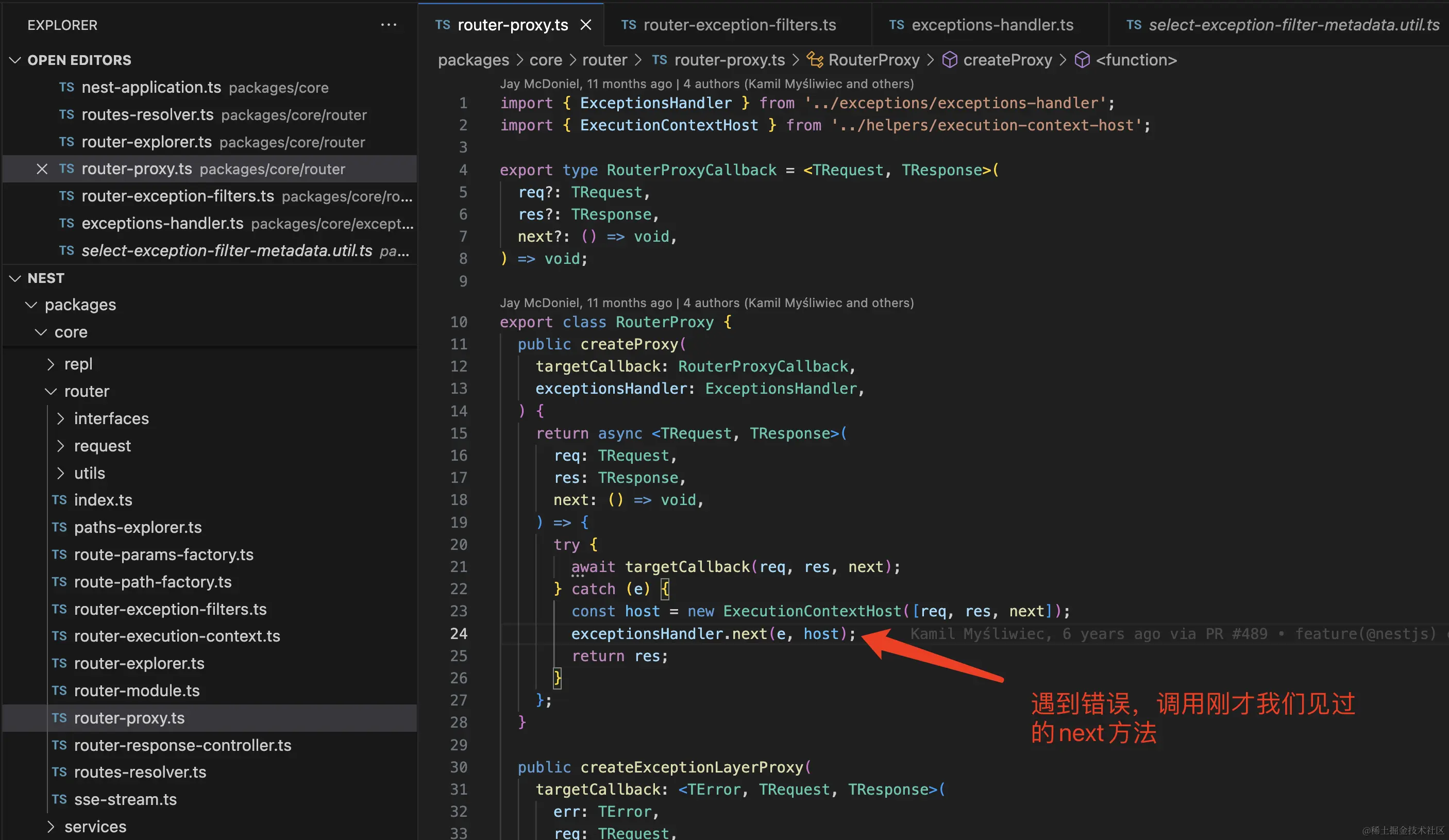The image size is (1449, 840).
Task: Open router-exception-filters.ts in Open Editors list
Action: tap(210, 196)
